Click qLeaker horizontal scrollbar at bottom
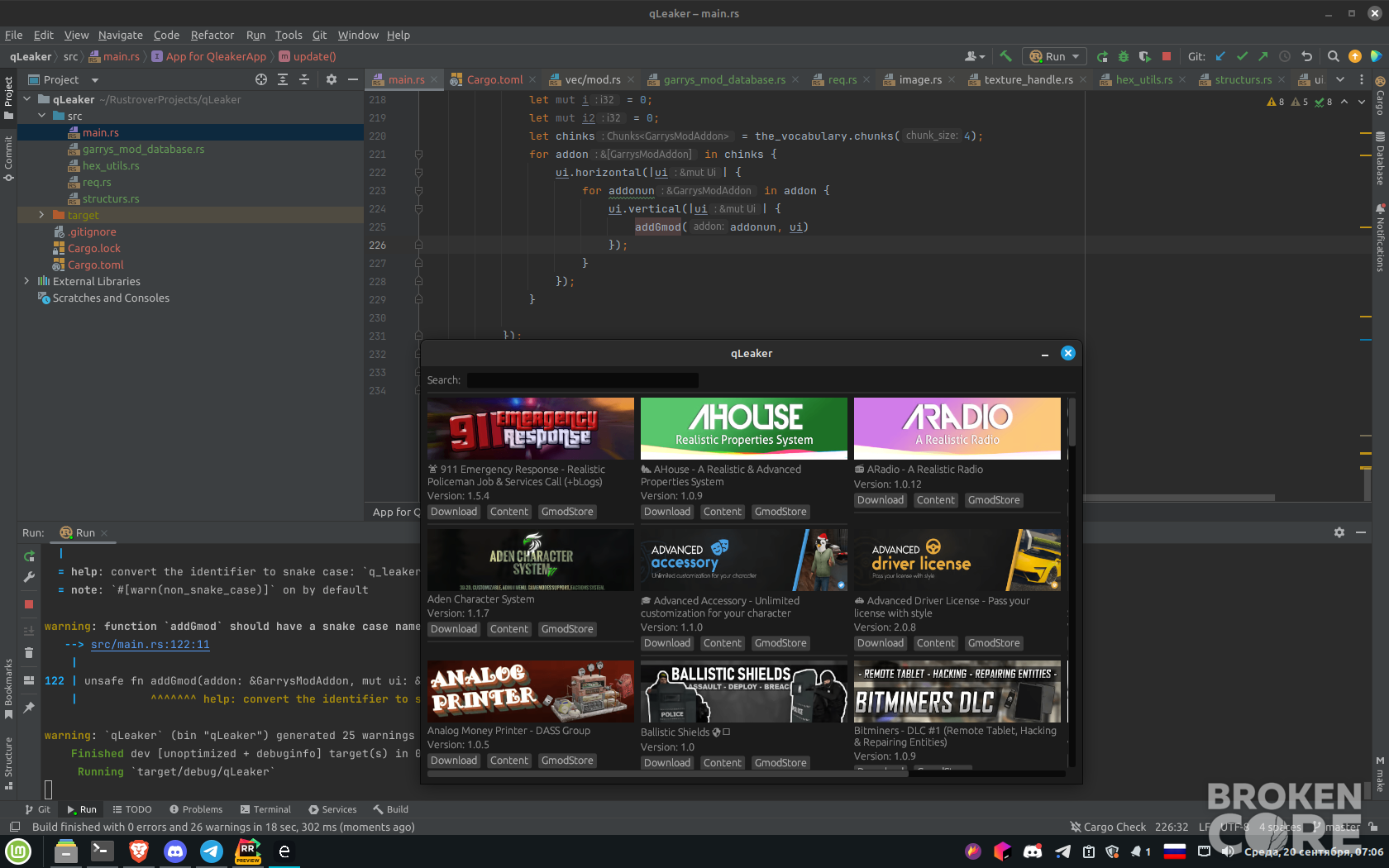Screen dimensions: 1389x868 point(668,774)
